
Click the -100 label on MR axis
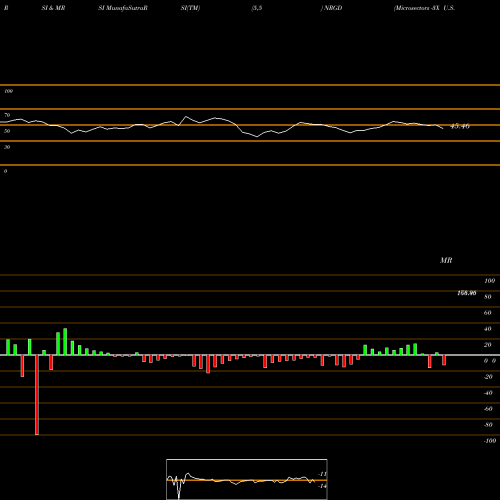pos(490,441)
